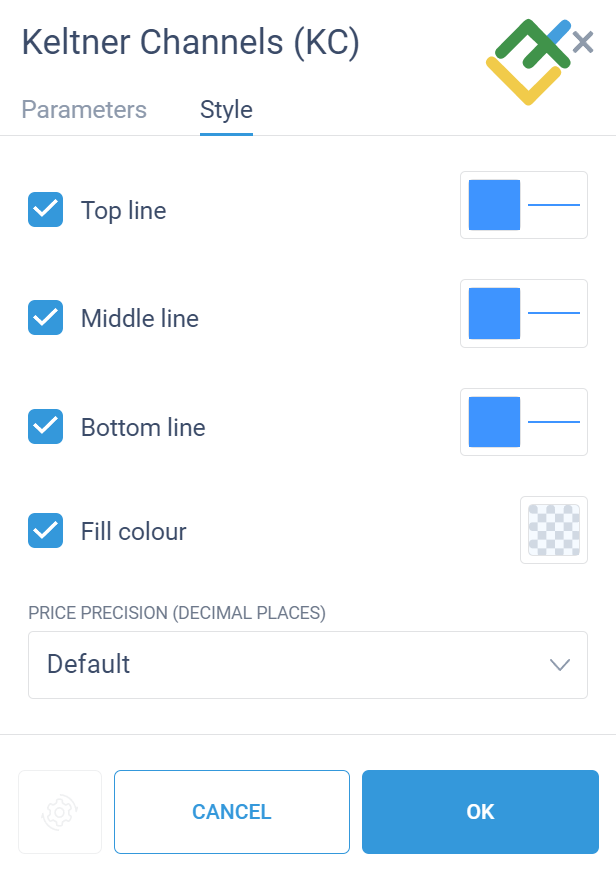Open the Fill colour transparent swatch

tap(554, 530)
